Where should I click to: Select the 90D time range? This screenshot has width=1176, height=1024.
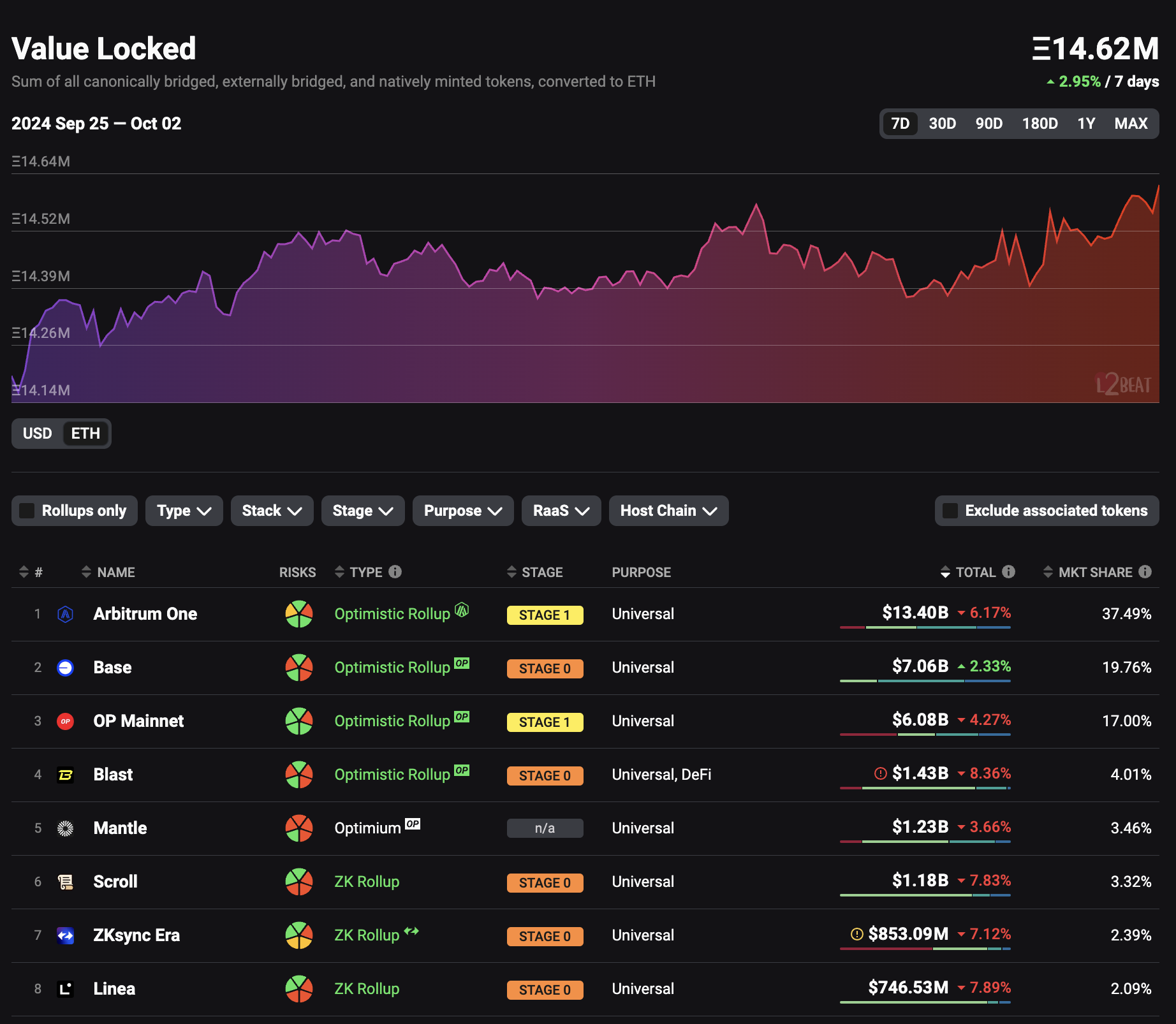989,124
